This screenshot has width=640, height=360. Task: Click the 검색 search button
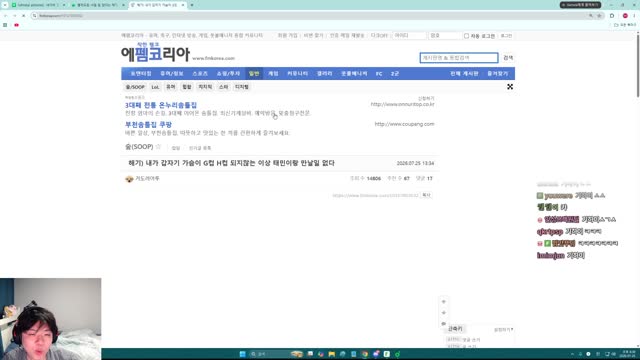click(x=508, y=58)
